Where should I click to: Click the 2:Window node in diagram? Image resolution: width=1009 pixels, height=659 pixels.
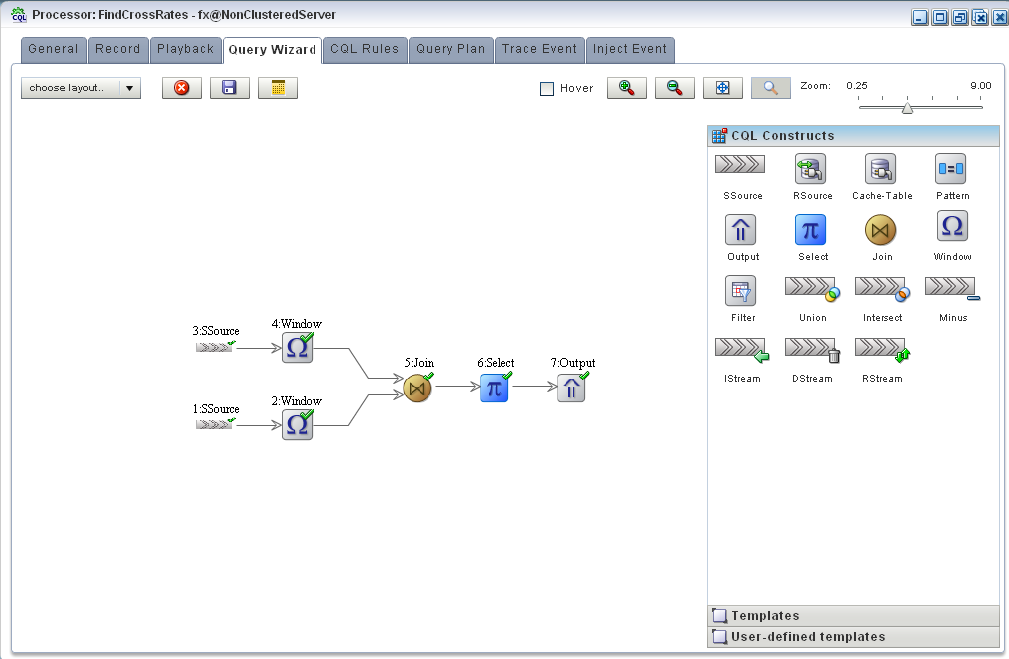(x=297, y=425)
